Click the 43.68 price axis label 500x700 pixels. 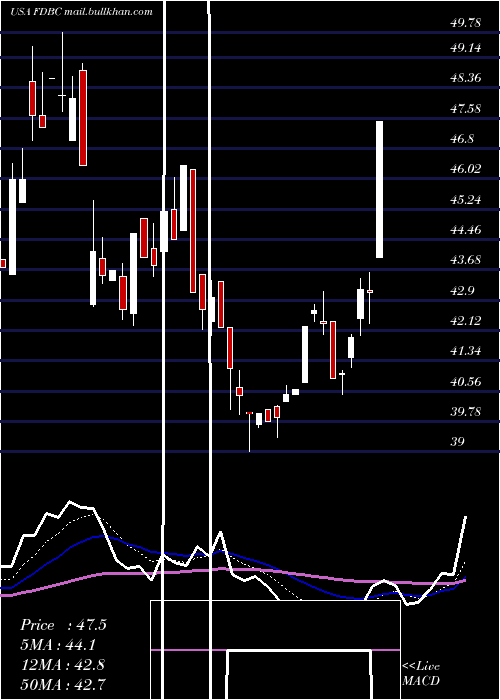click(x=466, y=260)
